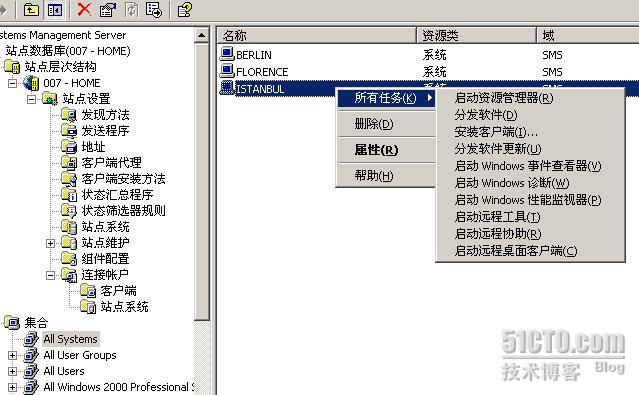Select 启动资源管理器(R) in the submenu
Viewport: 639px width, 395px height.
[x=530, y=98]
